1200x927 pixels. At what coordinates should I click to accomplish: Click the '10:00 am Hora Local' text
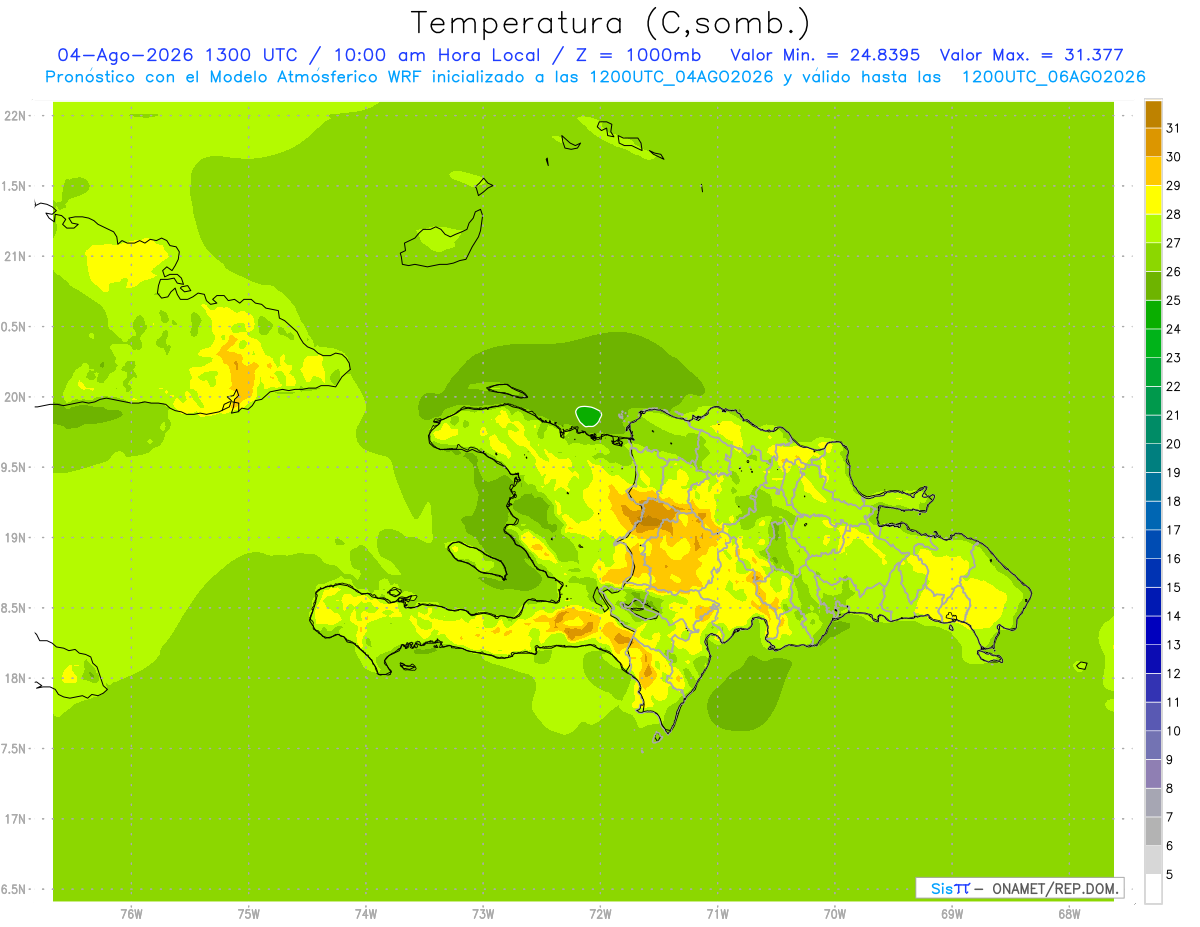(437, 55)
